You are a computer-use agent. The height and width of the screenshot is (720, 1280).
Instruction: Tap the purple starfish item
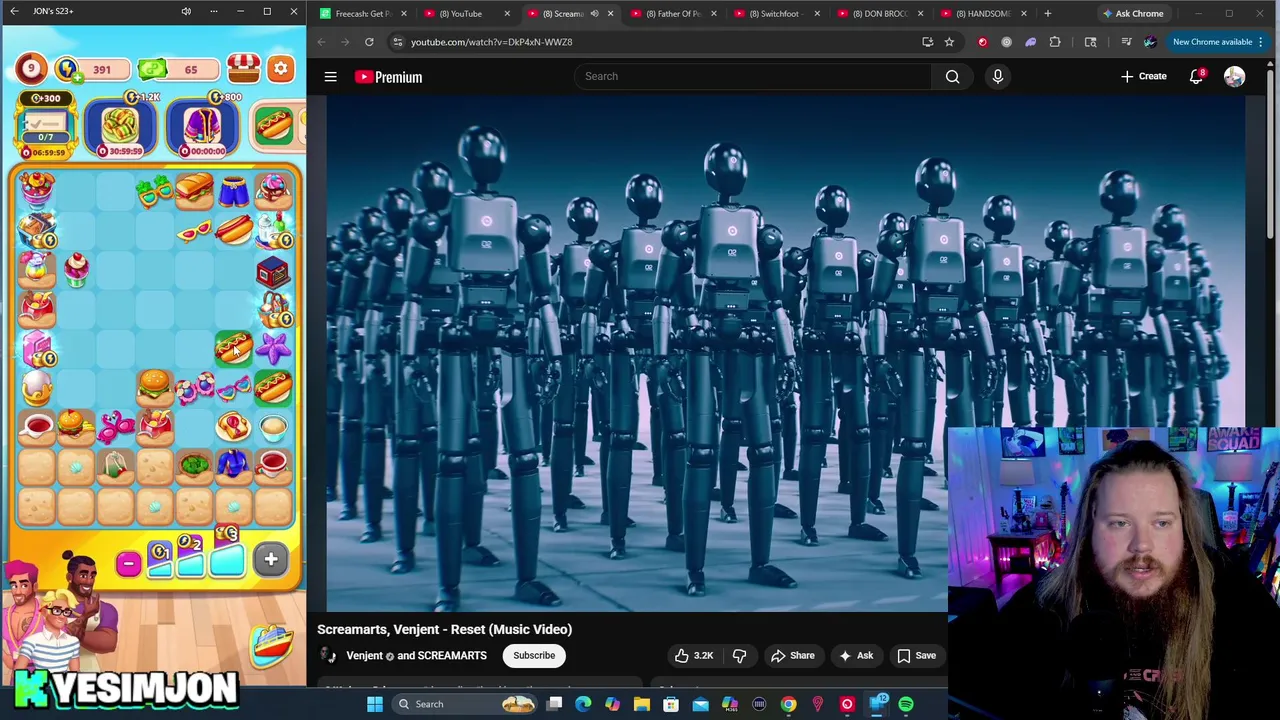(x=273, y=347)
